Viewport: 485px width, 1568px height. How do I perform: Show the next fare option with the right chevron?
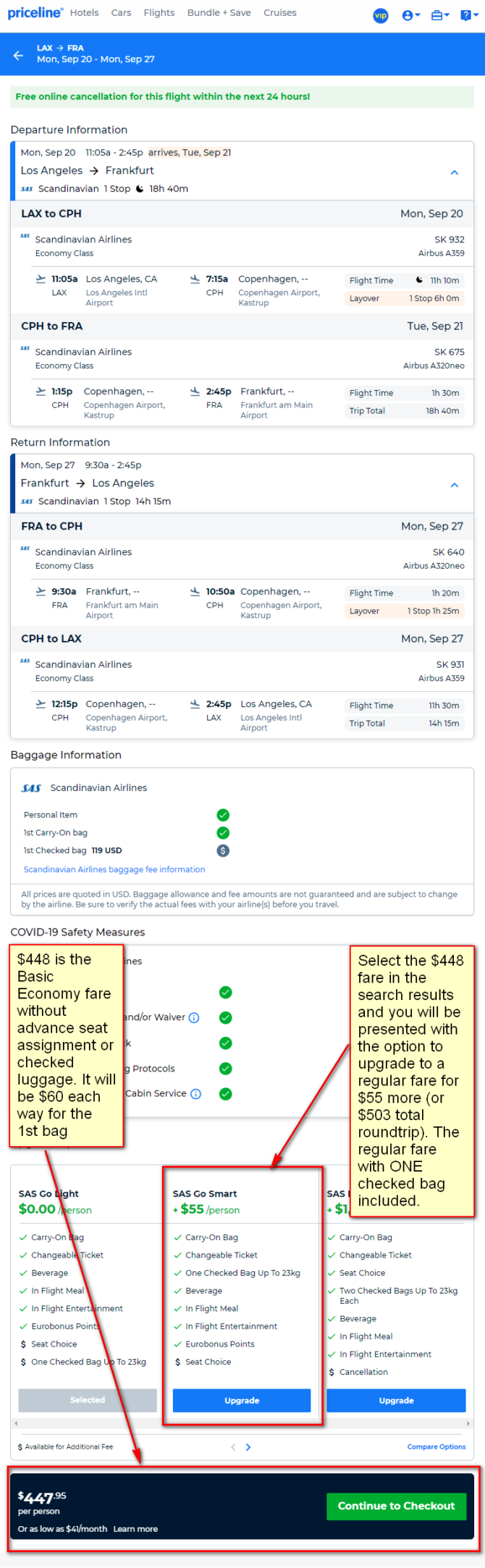coord(248,1446)
